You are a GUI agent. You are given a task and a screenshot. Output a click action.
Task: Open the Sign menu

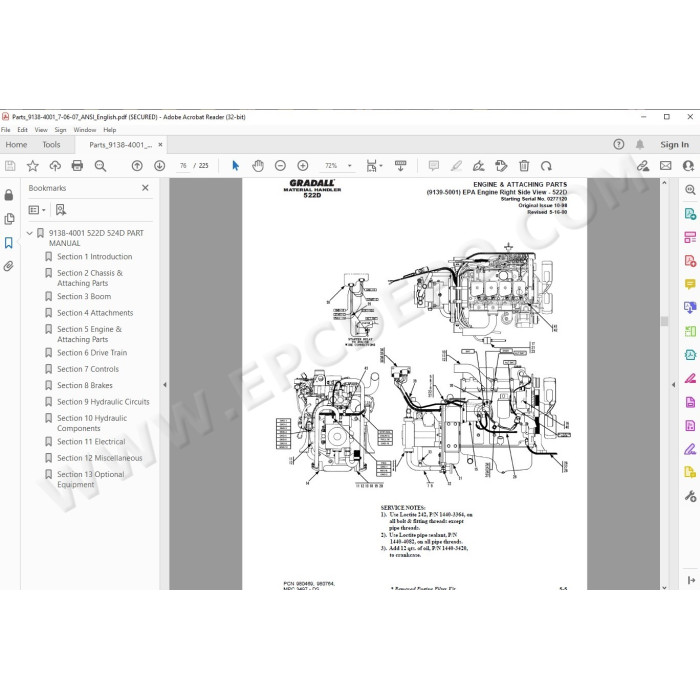click(60, 130)
